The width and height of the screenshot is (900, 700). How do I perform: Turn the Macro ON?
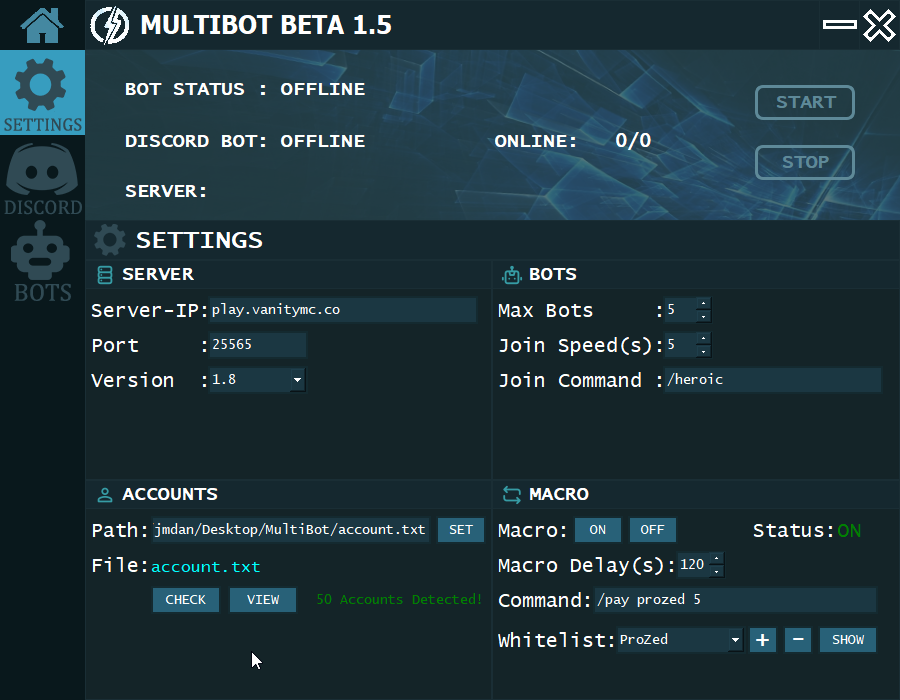coord(598,530)
